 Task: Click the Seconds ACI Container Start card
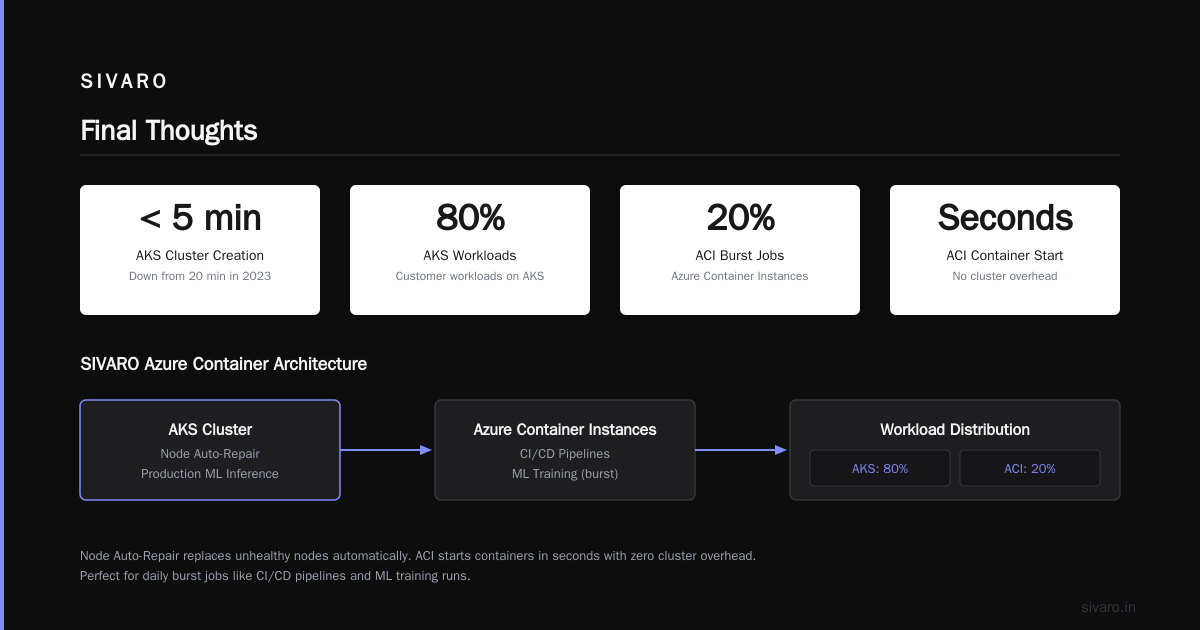coord(1005,250)
